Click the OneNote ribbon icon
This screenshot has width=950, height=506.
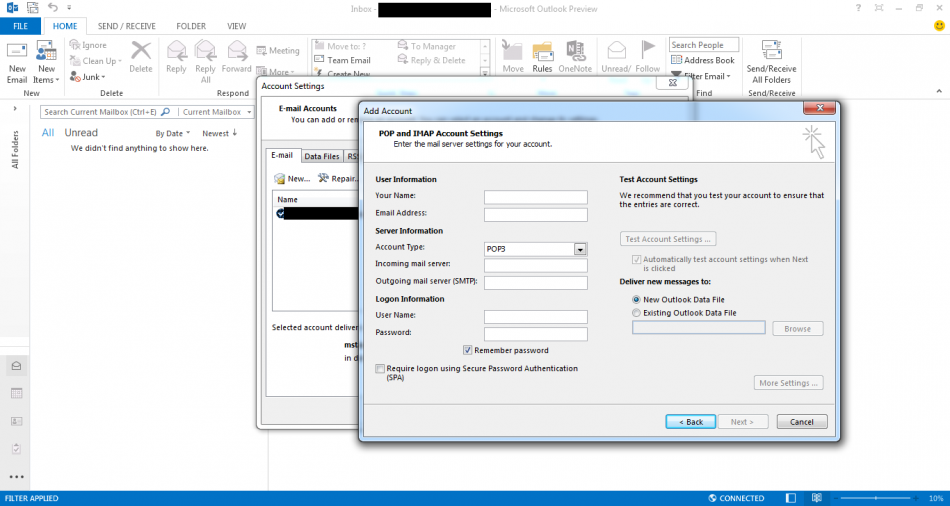coord(575,51)
